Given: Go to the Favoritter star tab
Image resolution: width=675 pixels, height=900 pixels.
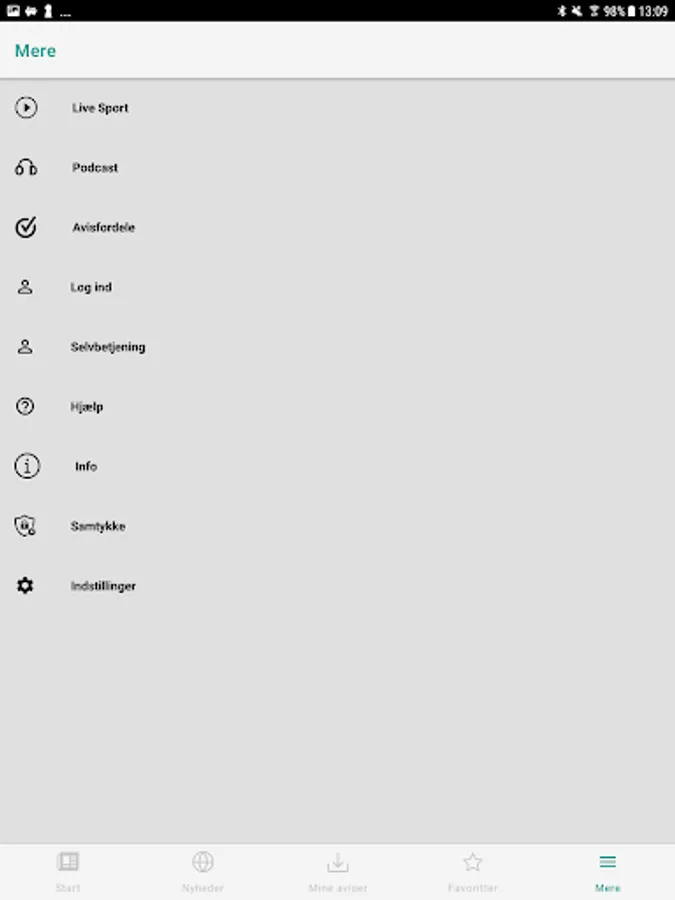Looking at the screenshot, I should [x=472, y=872].
